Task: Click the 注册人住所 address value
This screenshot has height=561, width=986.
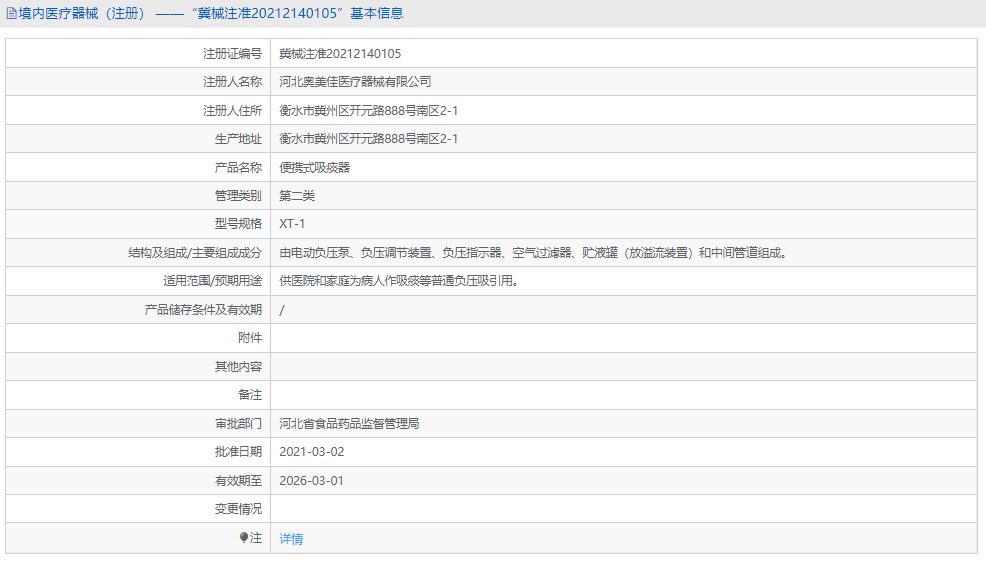Action: point(368,111)
